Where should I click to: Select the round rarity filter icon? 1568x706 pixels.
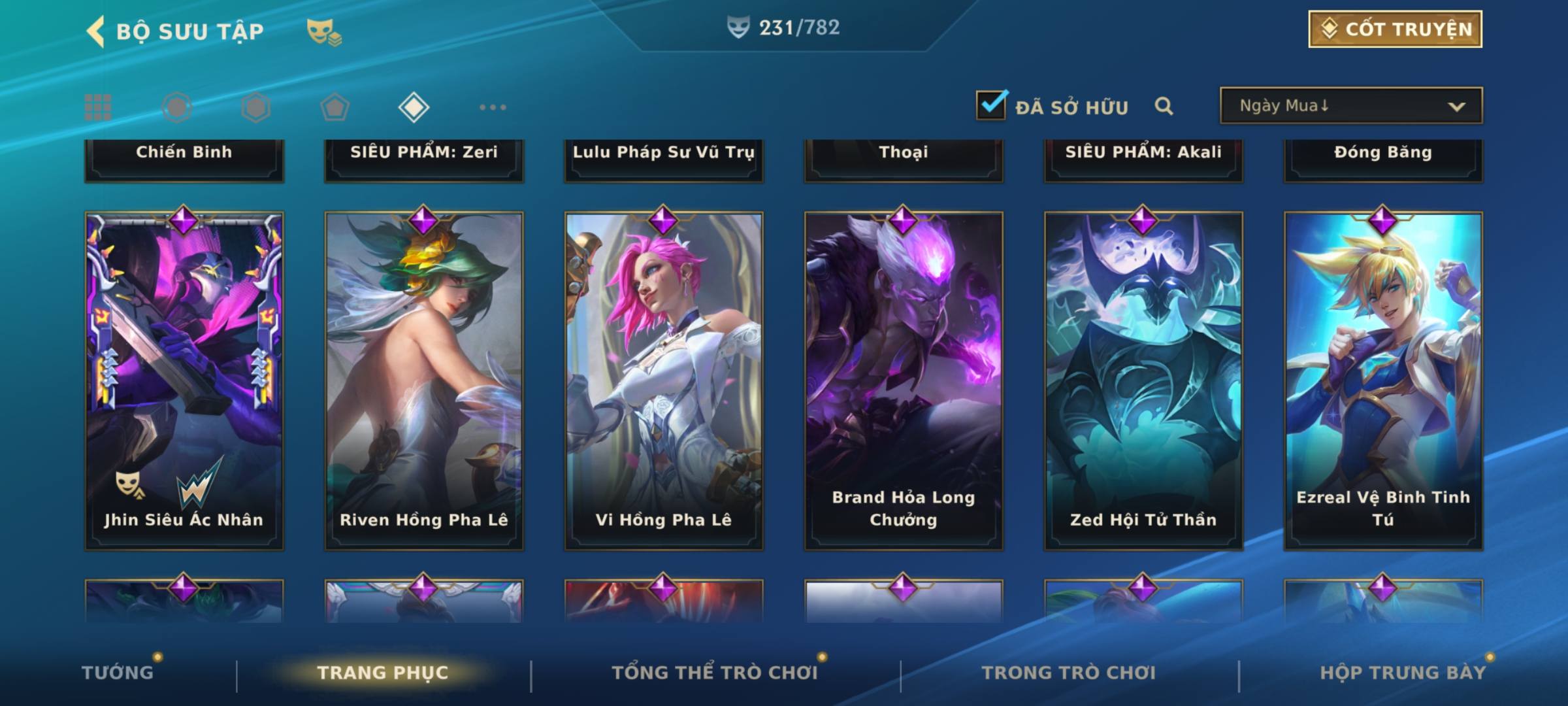pyautogui.click(x=177, y=107)
